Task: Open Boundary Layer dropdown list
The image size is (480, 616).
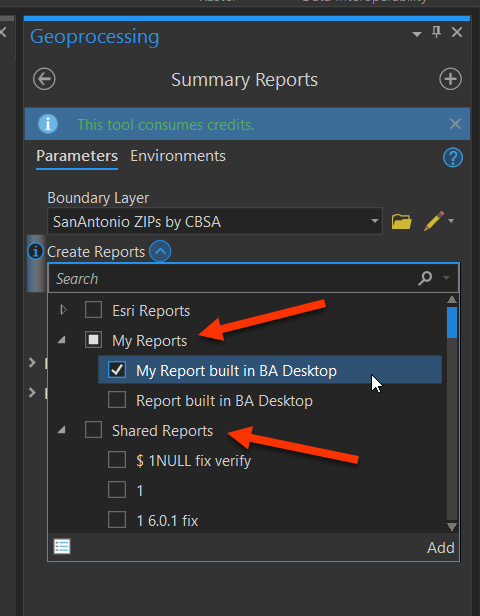Action: pos(374,221)
